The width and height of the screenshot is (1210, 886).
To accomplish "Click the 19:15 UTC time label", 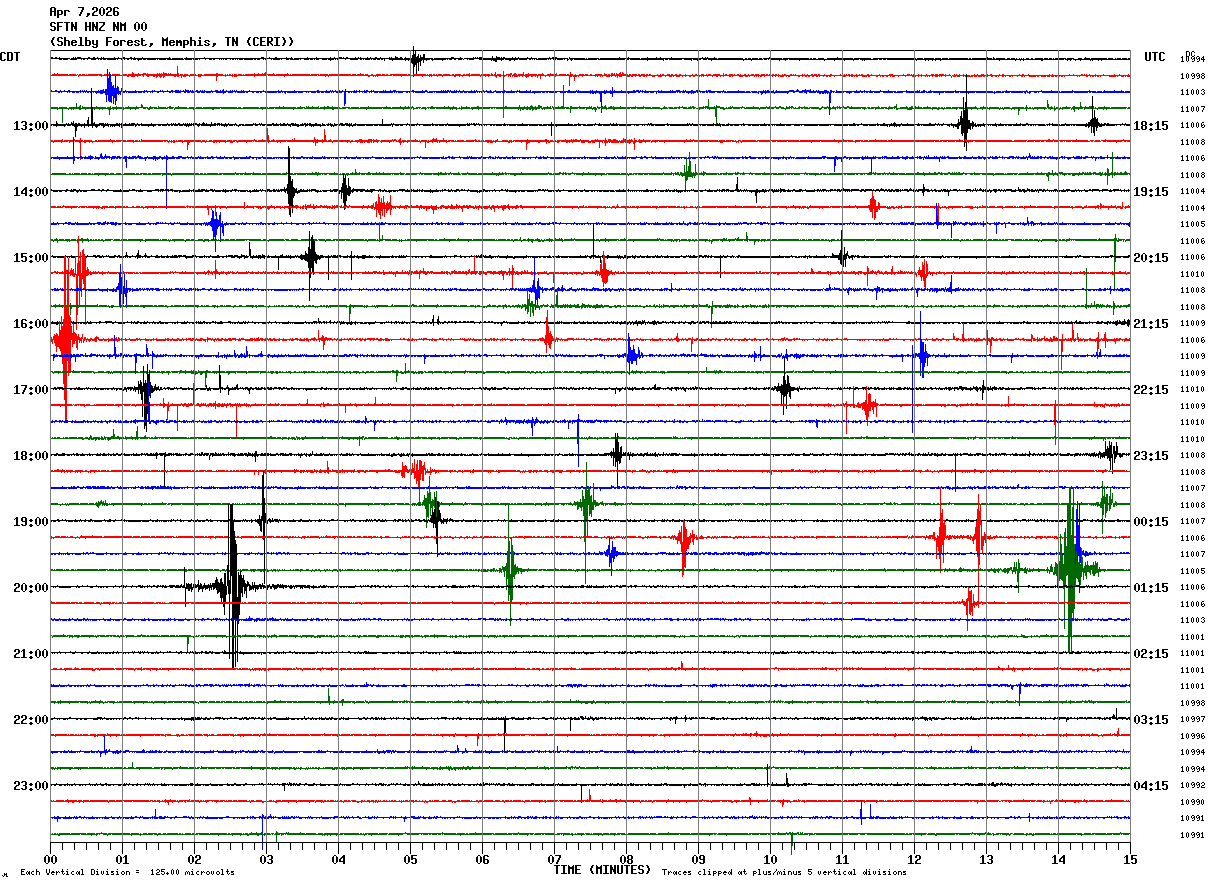I will [1151, 191].
